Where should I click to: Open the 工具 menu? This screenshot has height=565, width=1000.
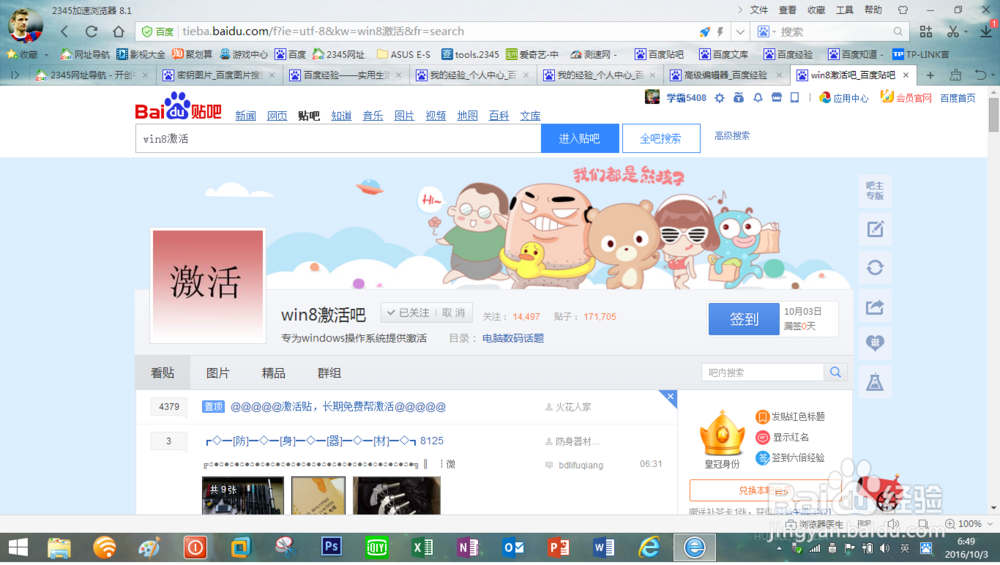[844, 10]
